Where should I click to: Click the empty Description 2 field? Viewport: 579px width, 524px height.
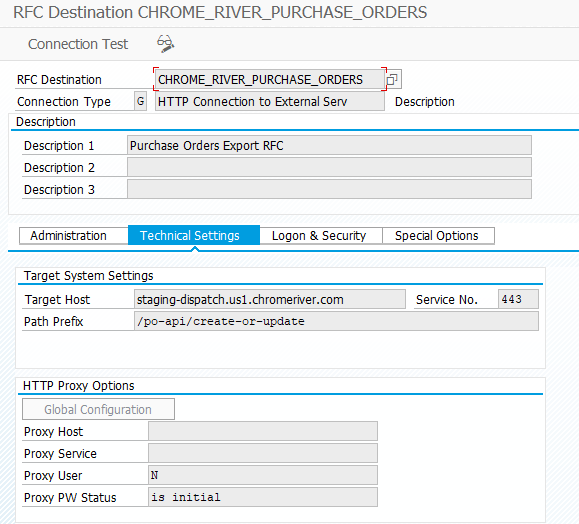pos(329,167)
